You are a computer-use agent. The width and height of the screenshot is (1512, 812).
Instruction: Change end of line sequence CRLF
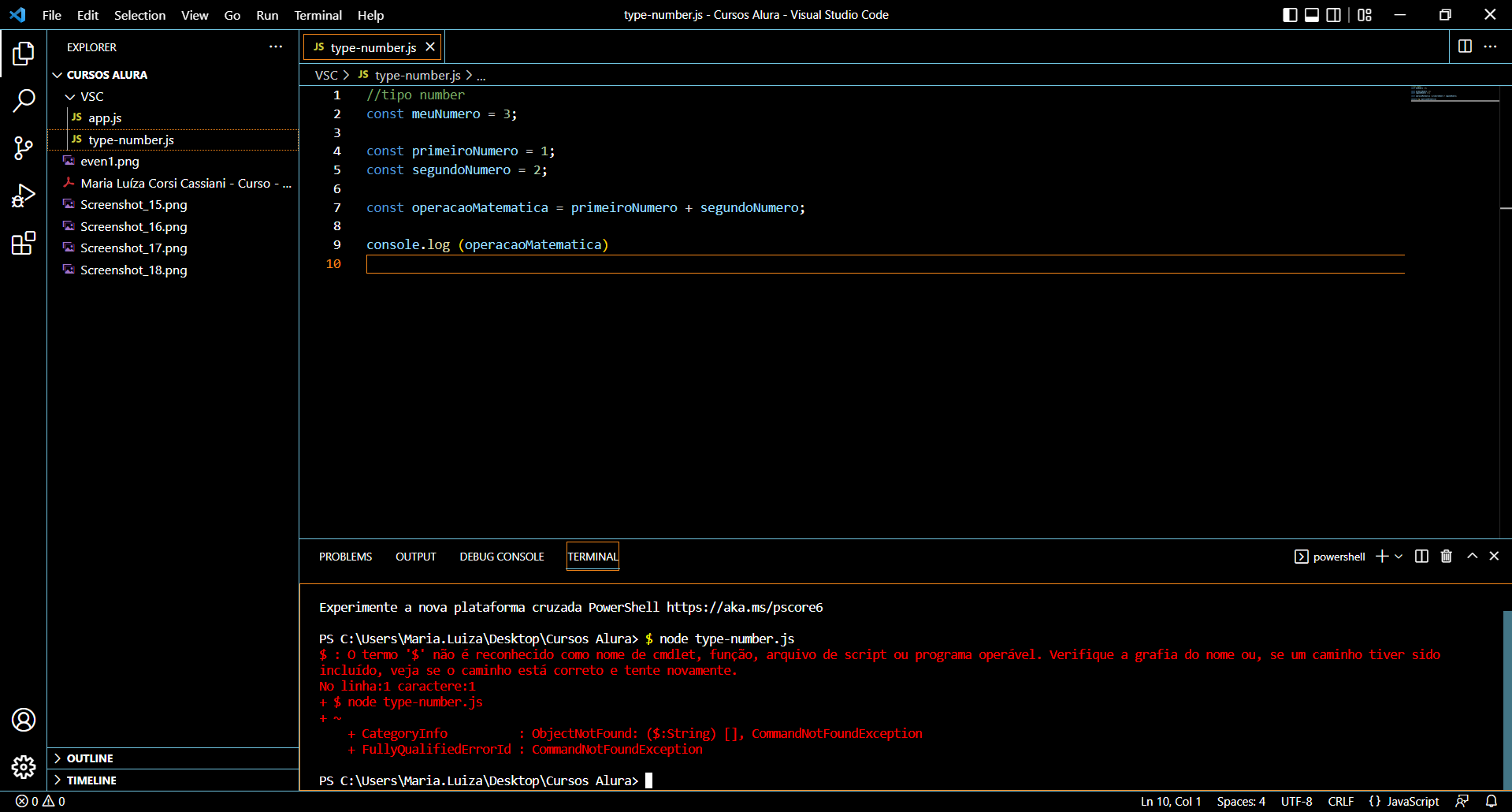pos(1340,801)
